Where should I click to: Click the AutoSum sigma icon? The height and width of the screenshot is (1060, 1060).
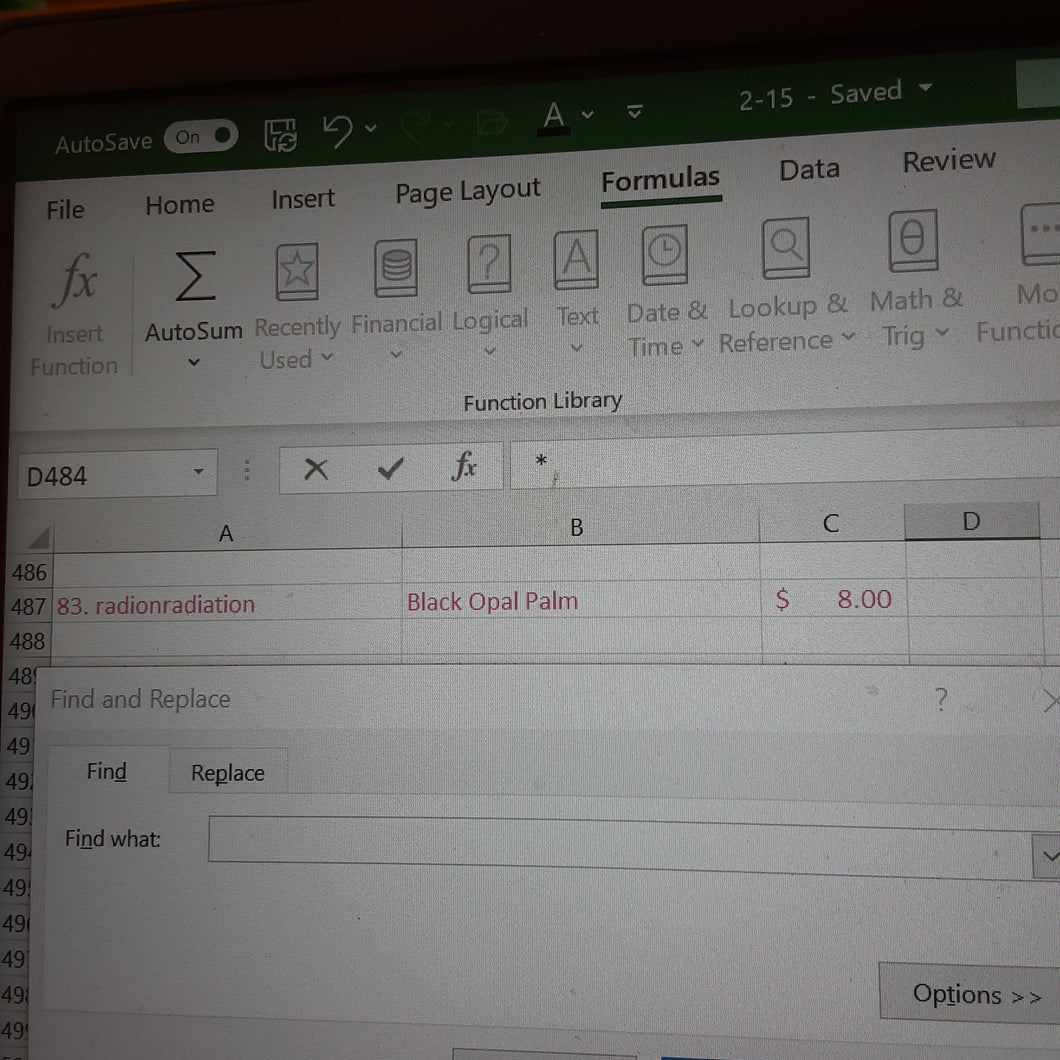point(195,276)
